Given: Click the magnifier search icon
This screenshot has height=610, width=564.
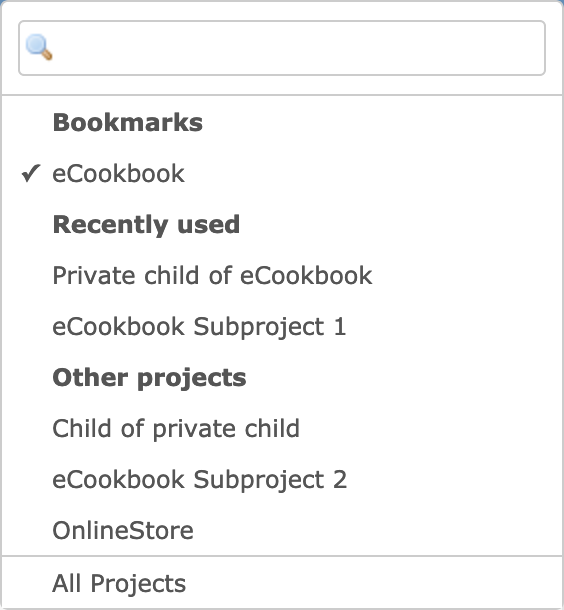Looking at the screenshot, I should pyautogui.click(x=39, y=47).
